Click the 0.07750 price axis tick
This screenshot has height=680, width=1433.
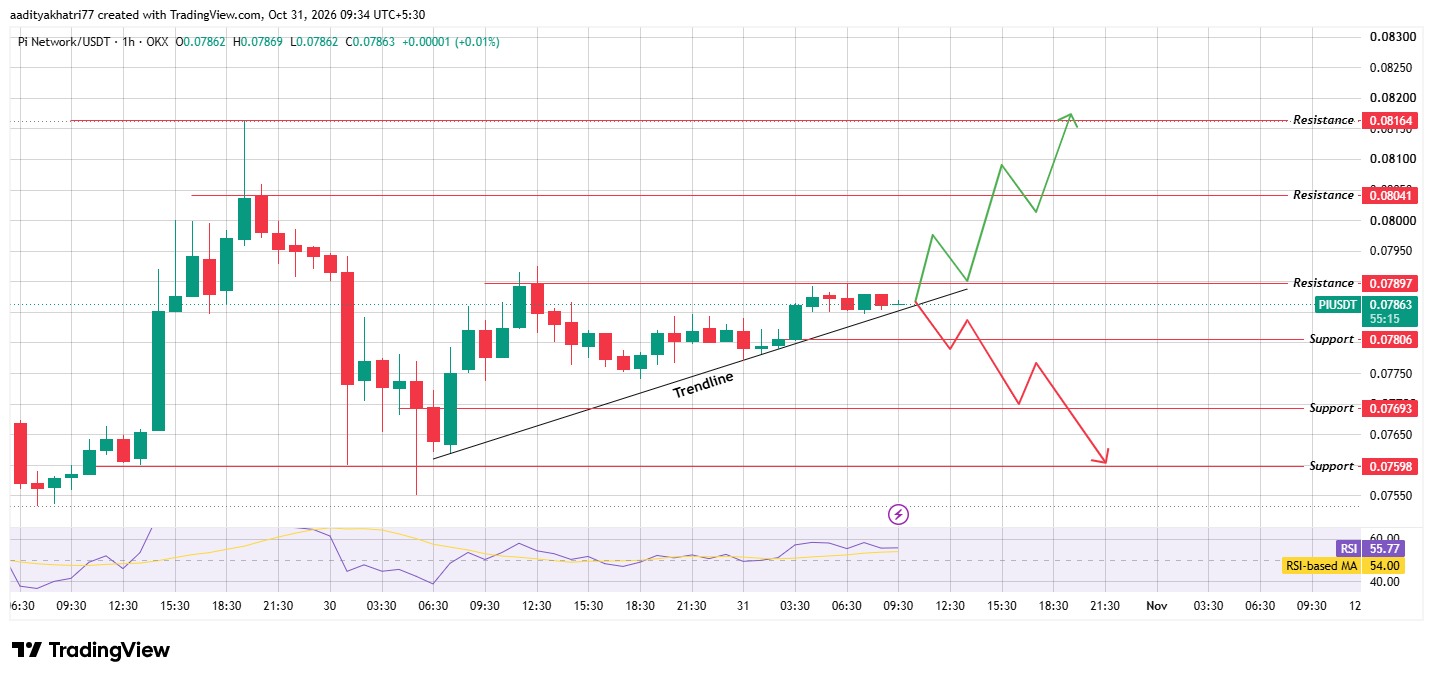1391,374
